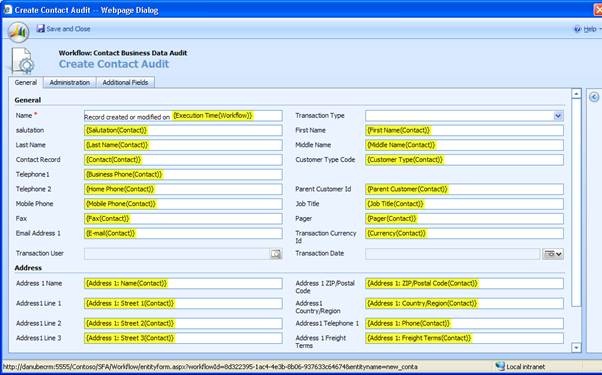Click the Name input field
The height and width of the screenshot is (375, 602).
183,116
